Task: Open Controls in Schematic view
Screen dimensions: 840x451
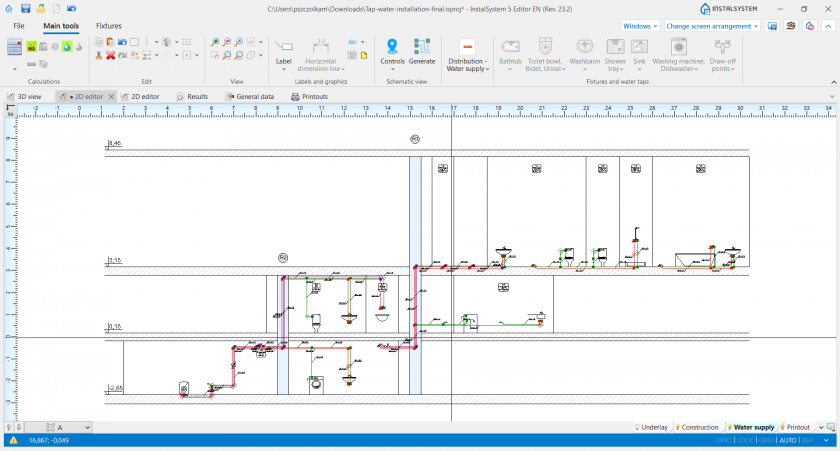Action: pos(392,51)
